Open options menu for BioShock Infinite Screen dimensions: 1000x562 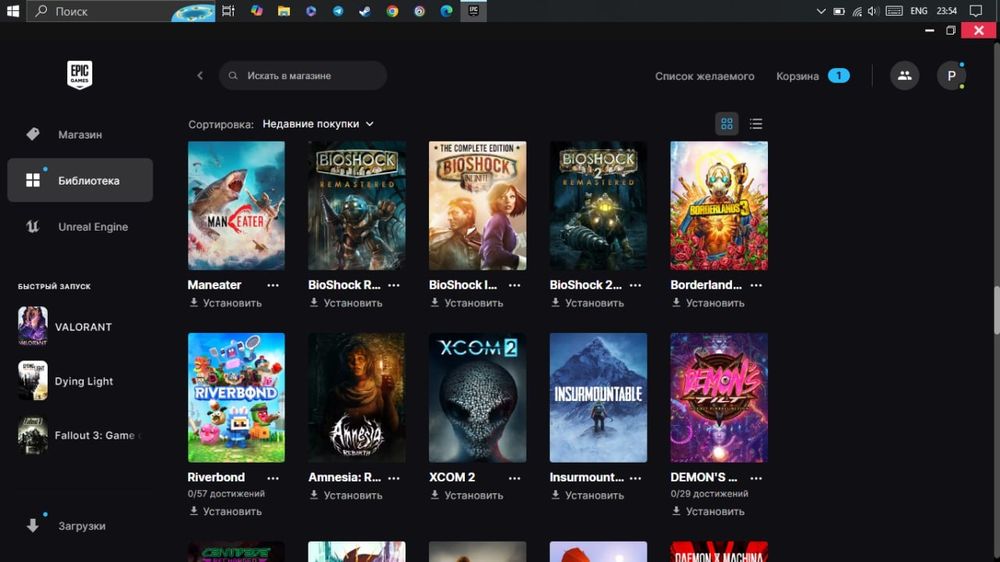click(x=515, y=285)
